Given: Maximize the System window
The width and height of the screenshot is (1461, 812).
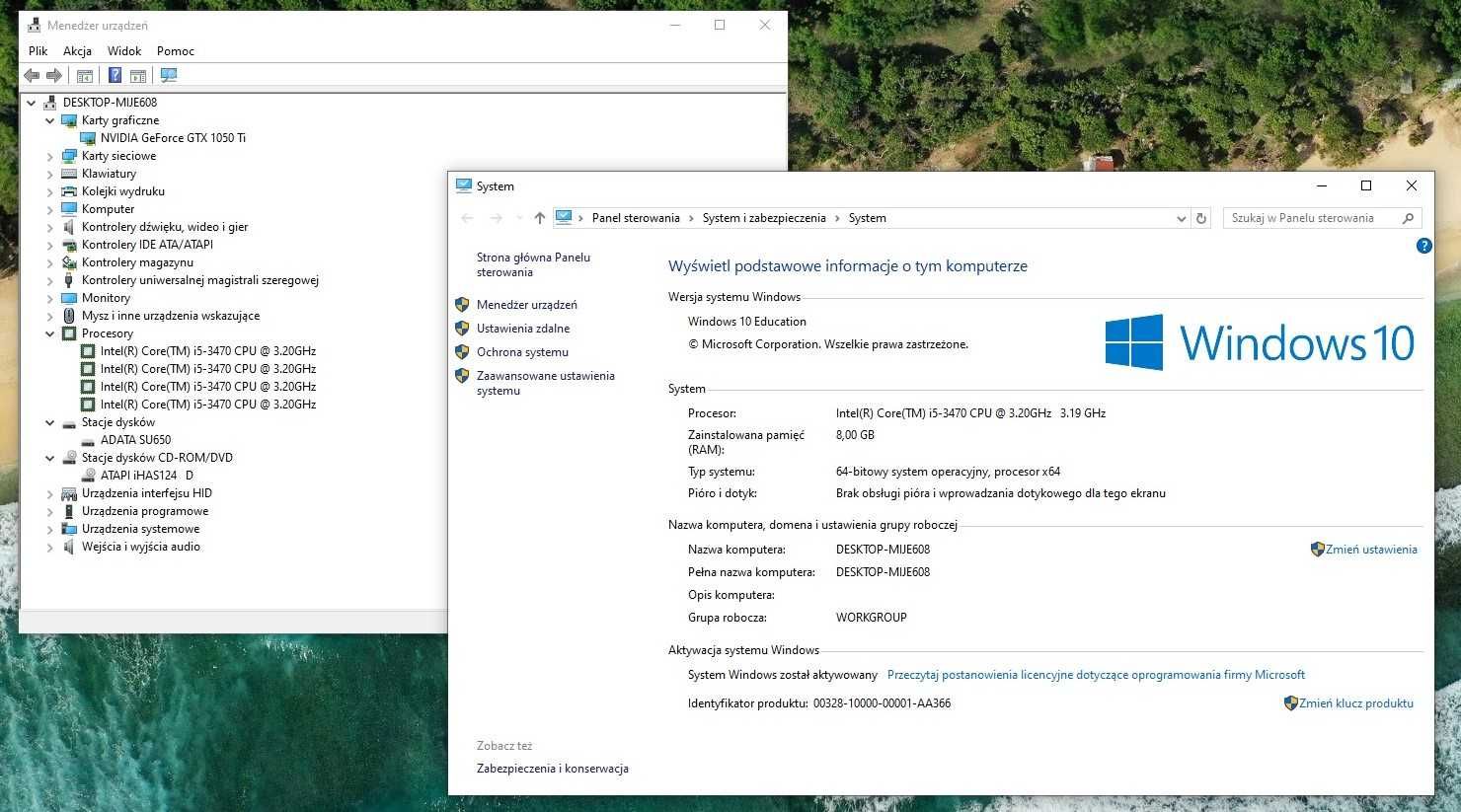Looking at the screenshot, I should pos(1366,185).
